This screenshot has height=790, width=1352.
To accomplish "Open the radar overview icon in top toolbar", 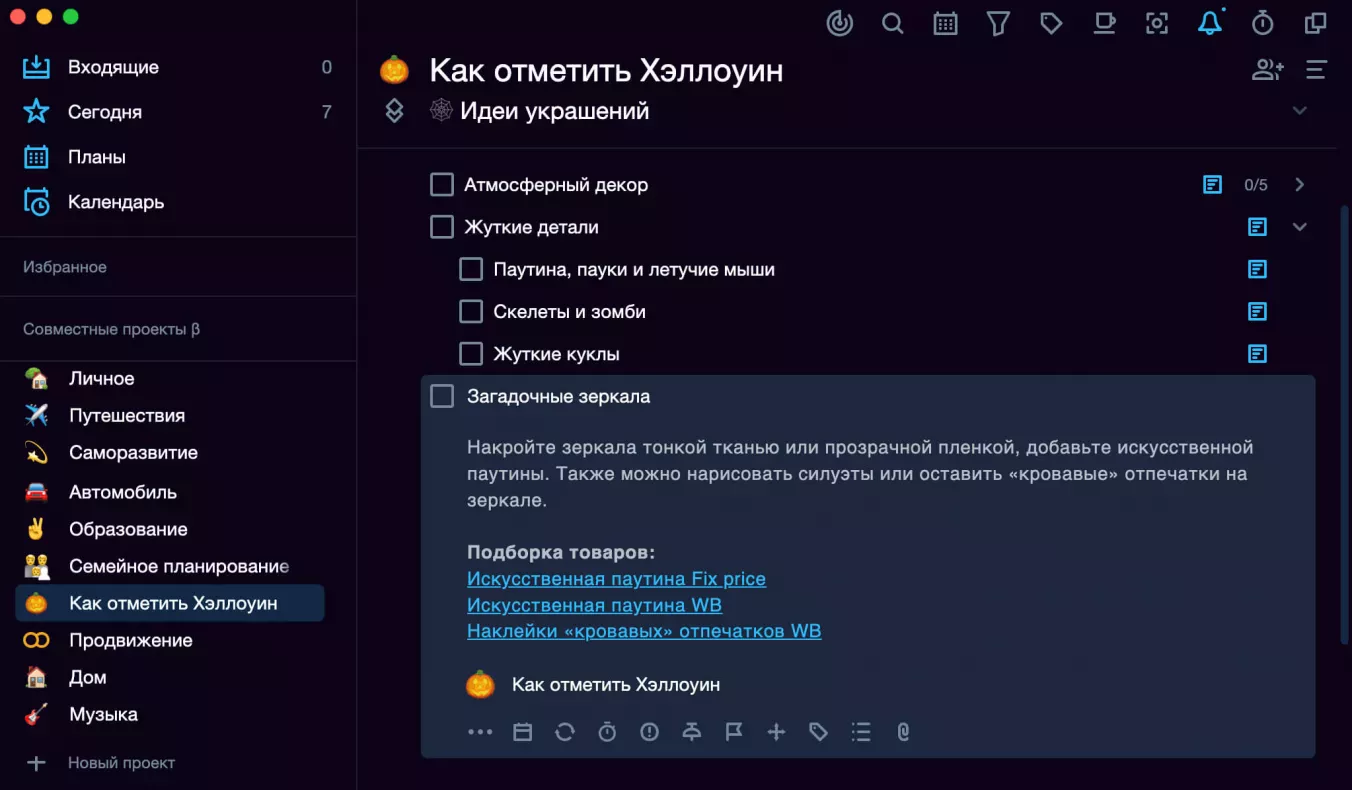I will point(840,23).
